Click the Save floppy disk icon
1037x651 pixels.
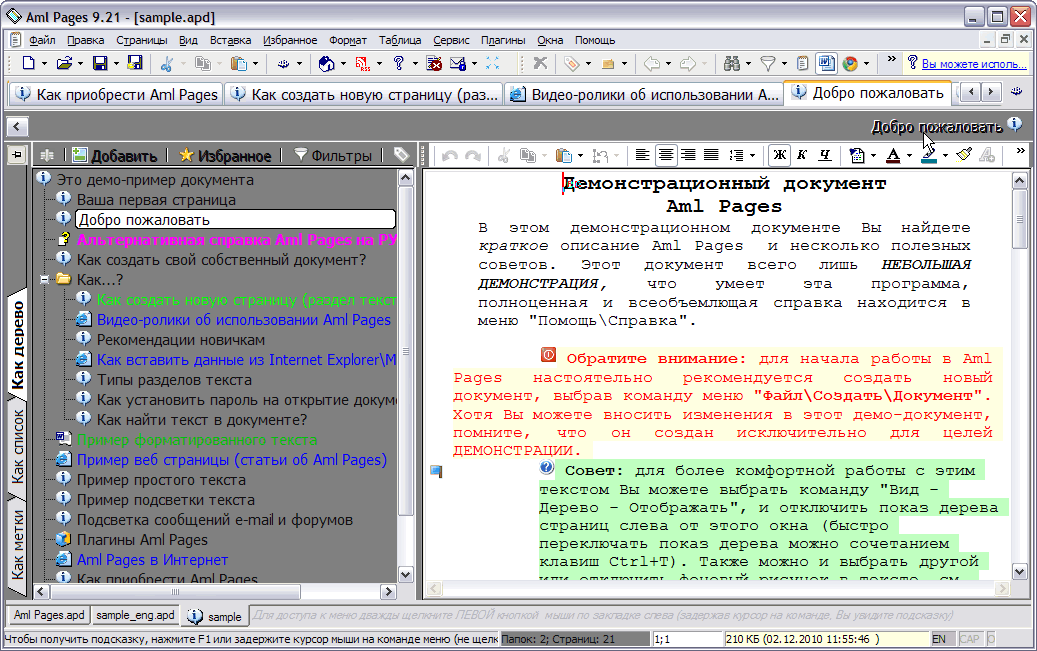pyautogui.click(x=100, y=64)
